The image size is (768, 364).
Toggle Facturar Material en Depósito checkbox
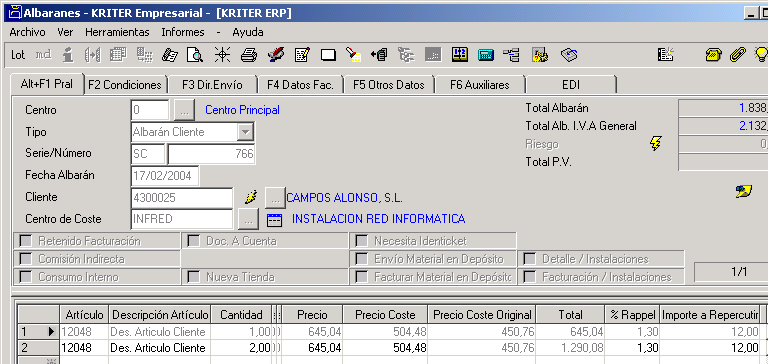(361, 277)
